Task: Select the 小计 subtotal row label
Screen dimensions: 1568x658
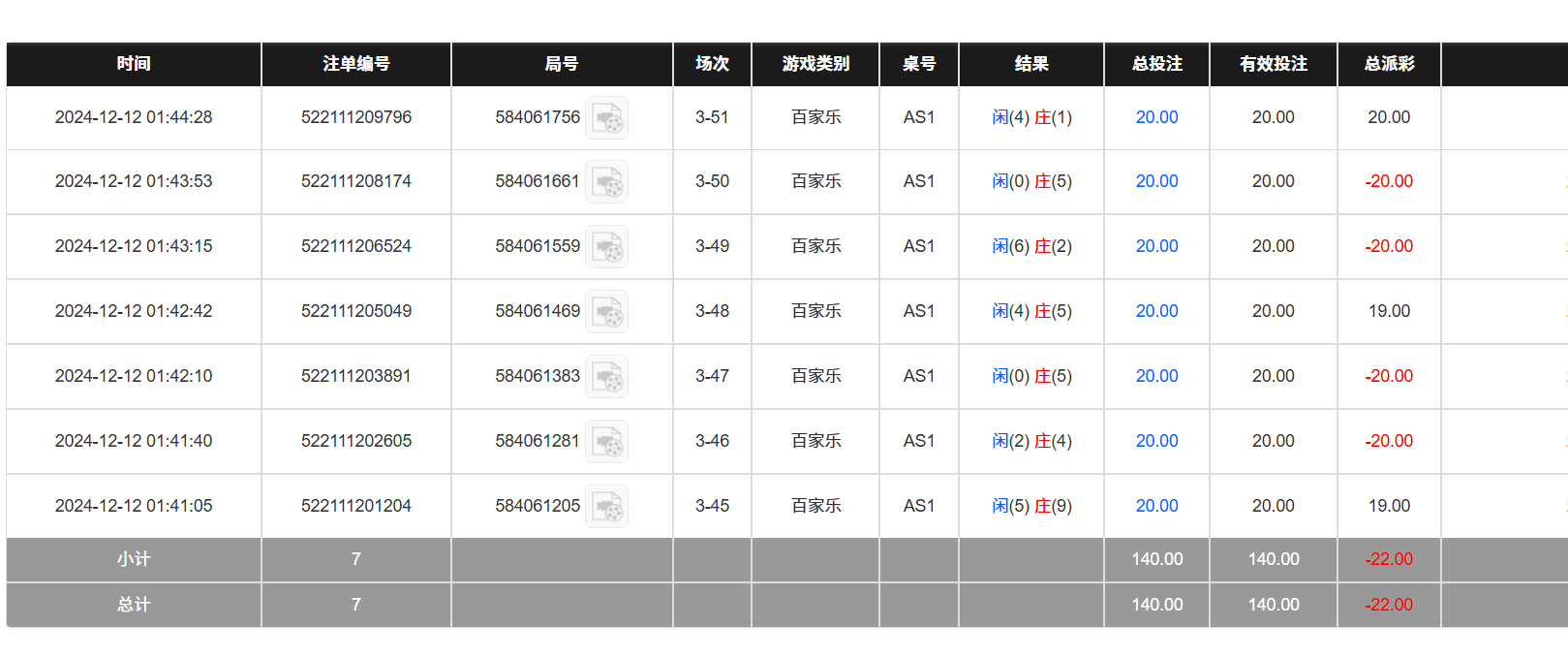Action: (134, 559)
